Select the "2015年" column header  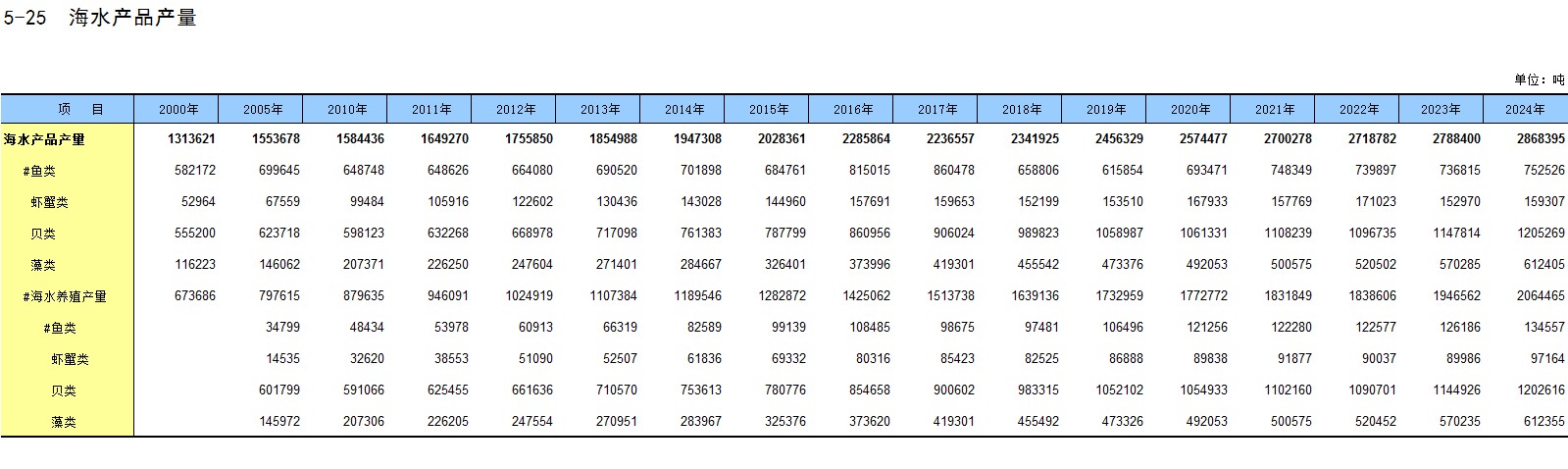pos(768,109)
